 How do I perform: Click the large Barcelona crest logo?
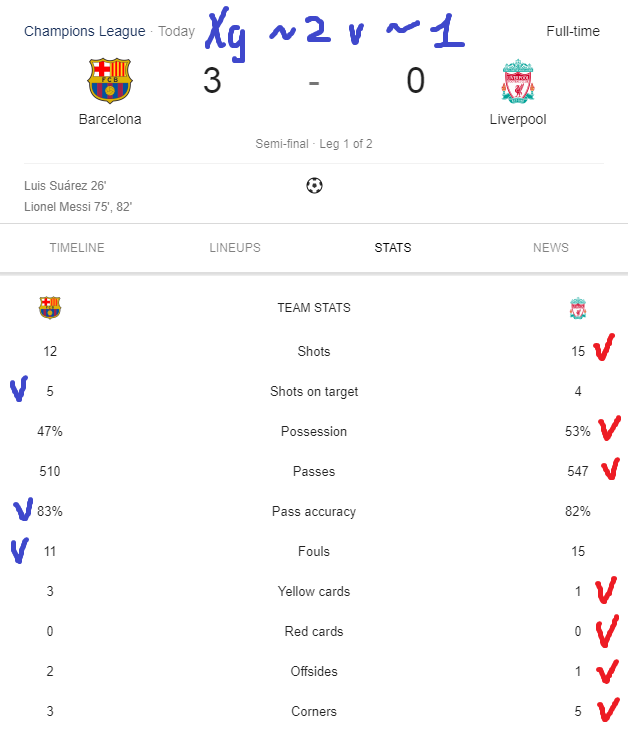(110, 81)
